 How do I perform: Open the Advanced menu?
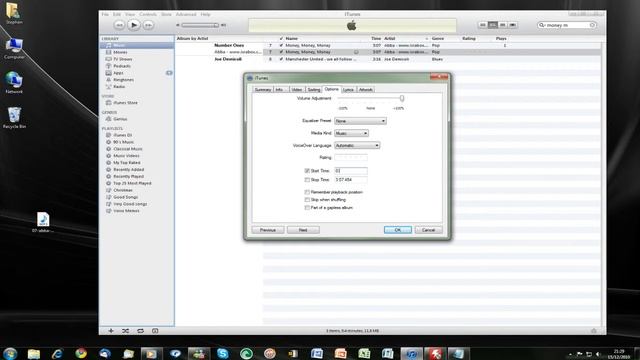186,14
